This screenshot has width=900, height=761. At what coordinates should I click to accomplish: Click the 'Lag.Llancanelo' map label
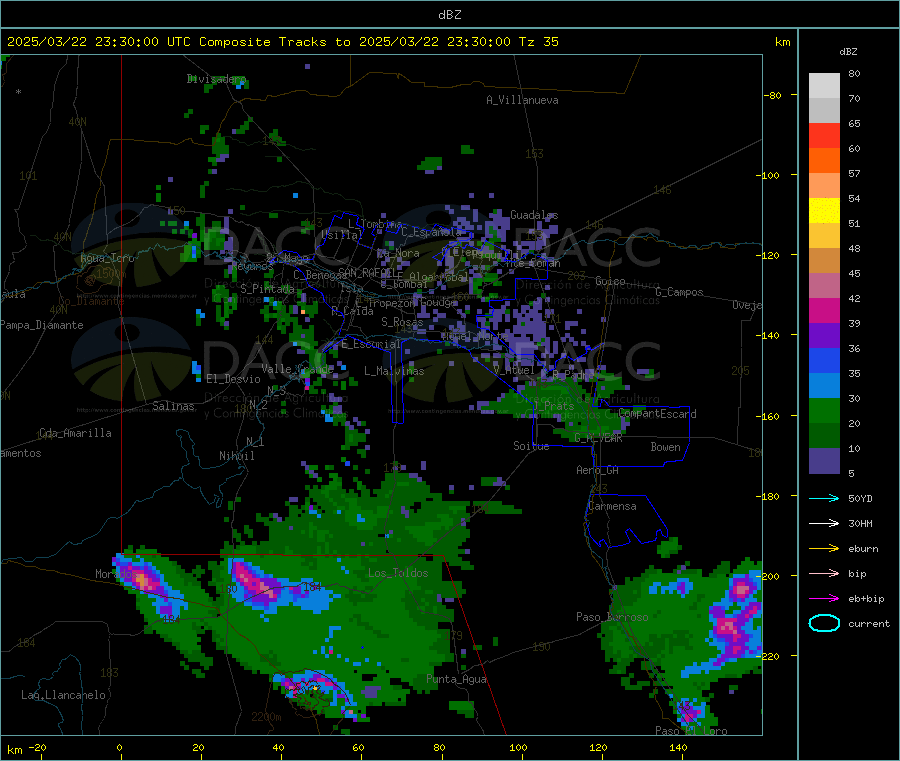pos(63,695)
